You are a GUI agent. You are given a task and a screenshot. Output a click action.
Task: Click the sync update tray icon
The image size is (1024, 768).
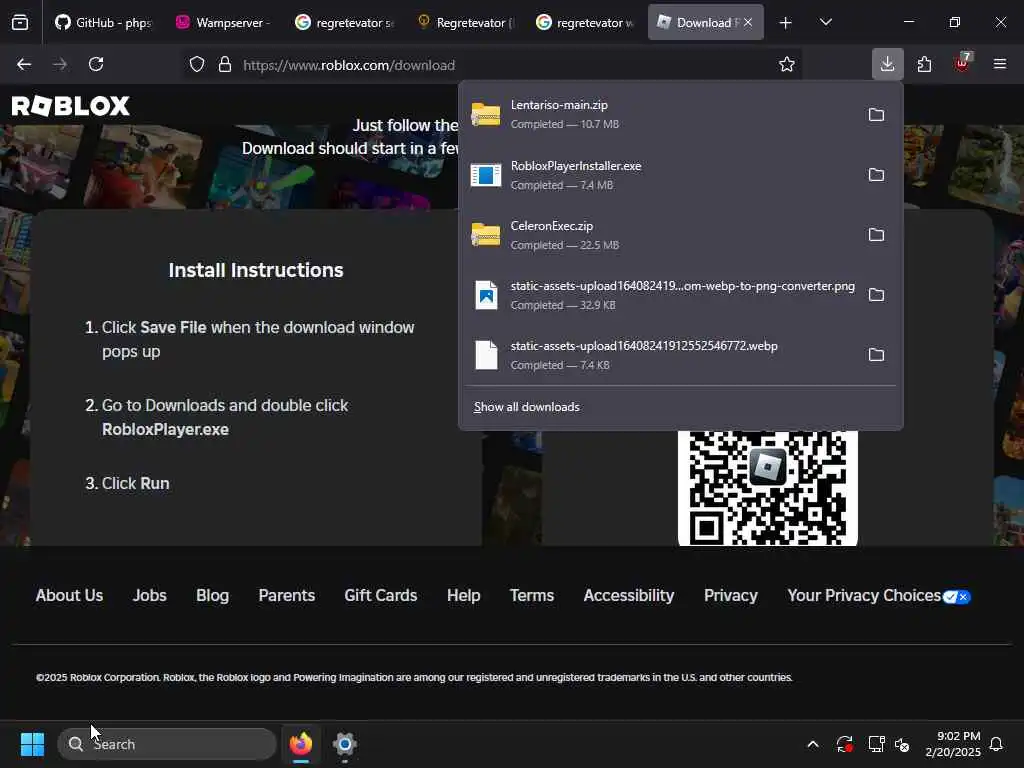click(x=844, y=744)
